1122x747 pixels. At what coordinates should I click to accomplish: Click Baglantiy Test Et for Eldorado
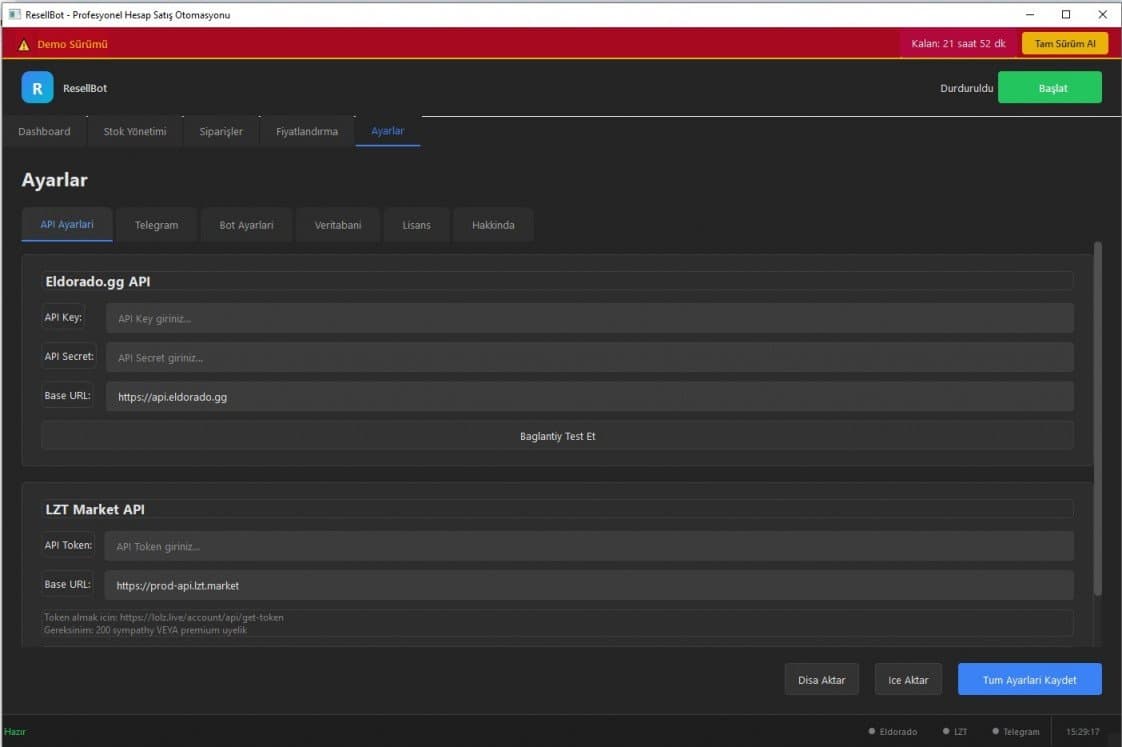coord(557,436)
